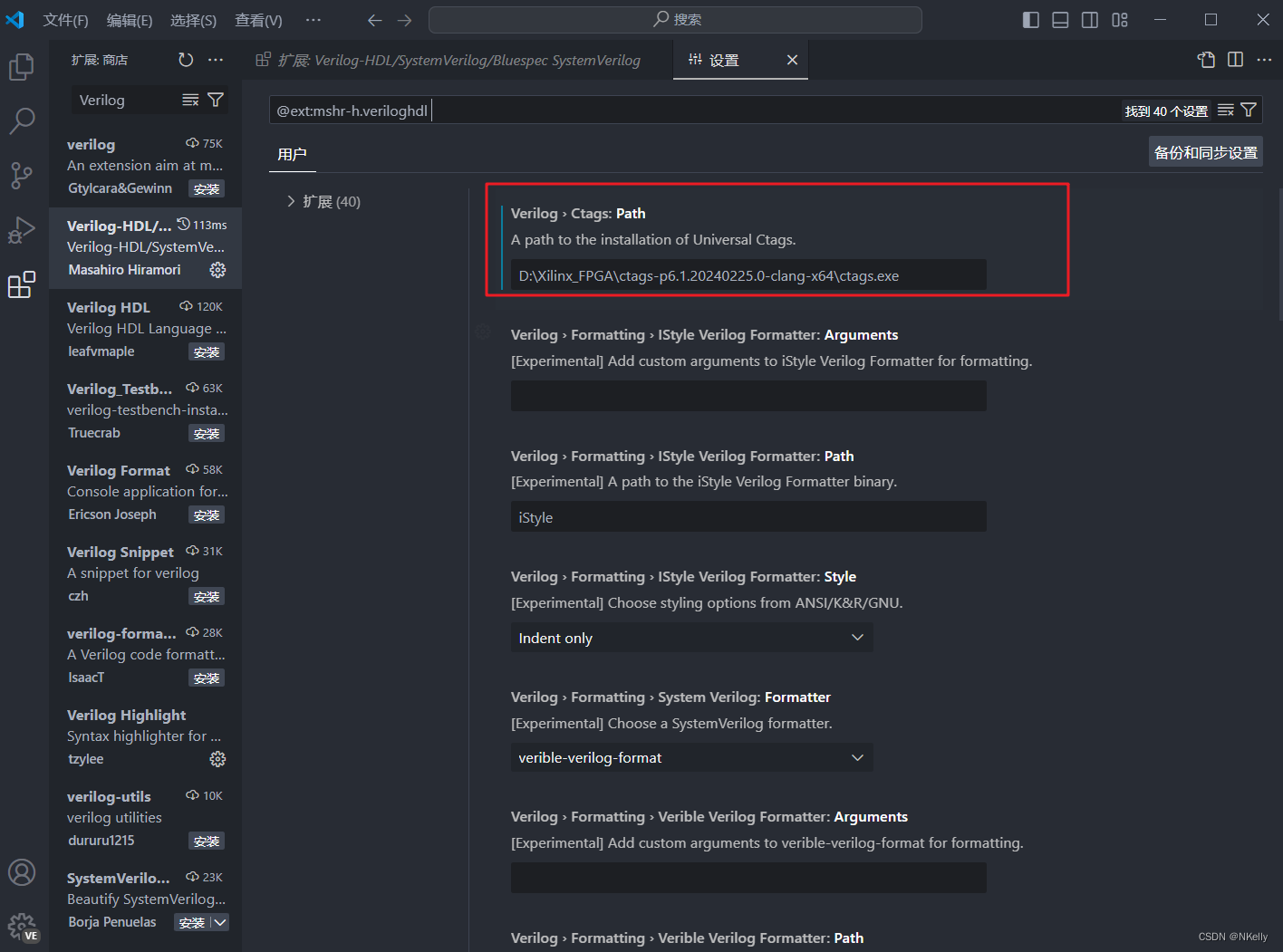Focus the Ctags Path input field
Image resolution: width=1283 pixels, height=952 pixels.
(748, 275)
